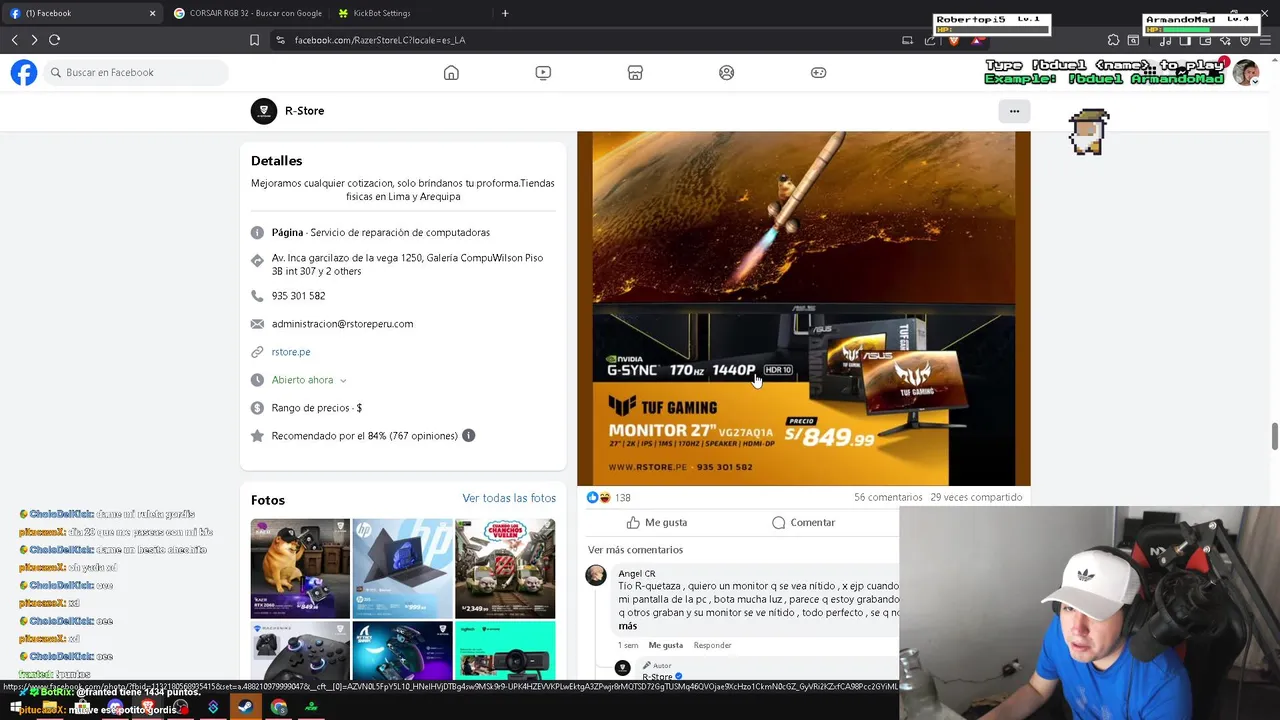Switch to the CORSAIR RGB 32 Google tab

pos(247,13)
